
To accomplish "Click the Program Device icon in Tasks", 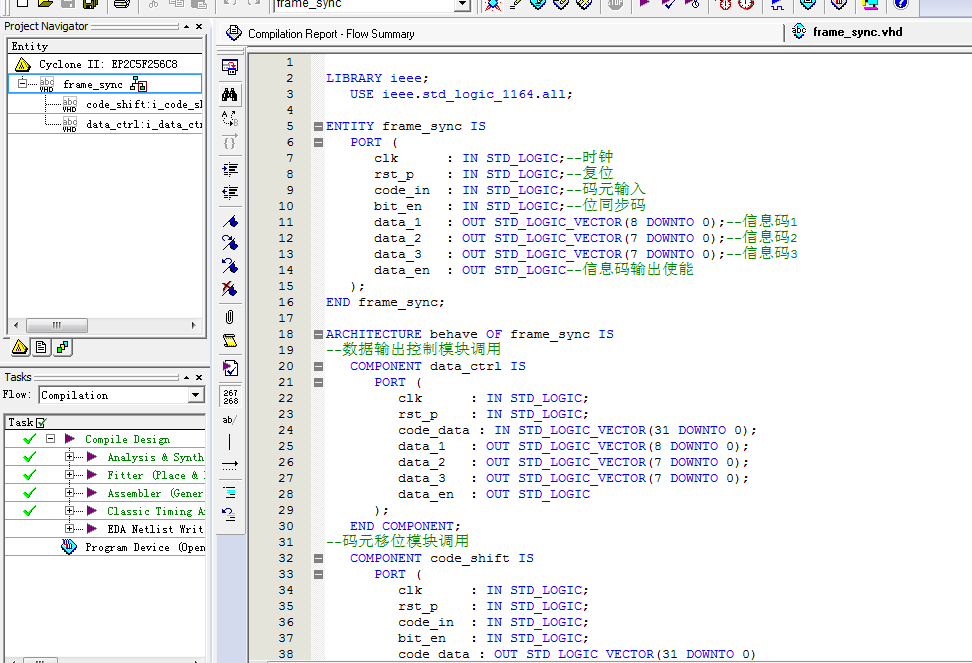I will click(69, 547).
